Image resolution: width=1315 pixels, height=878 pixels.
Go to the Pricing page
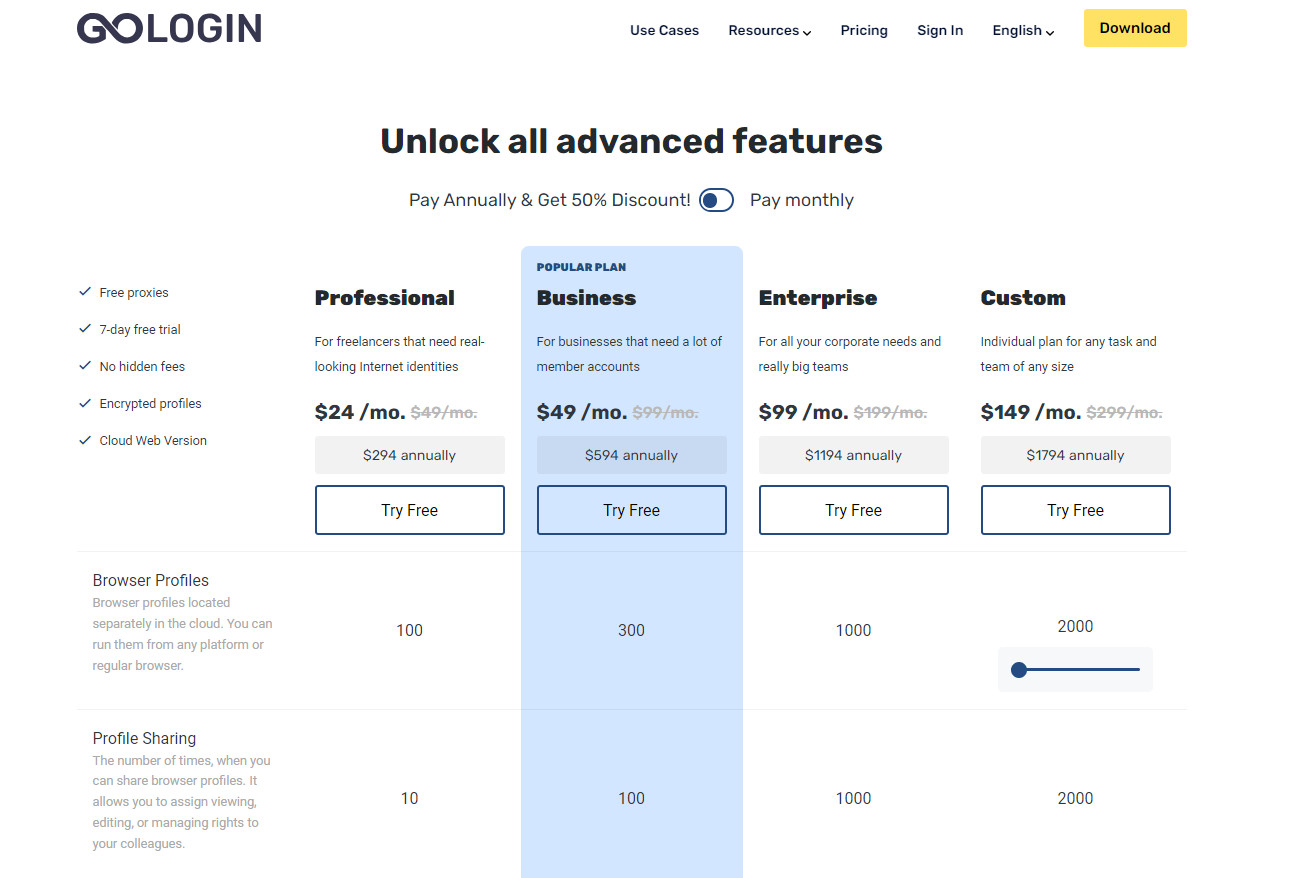[864, 30]
